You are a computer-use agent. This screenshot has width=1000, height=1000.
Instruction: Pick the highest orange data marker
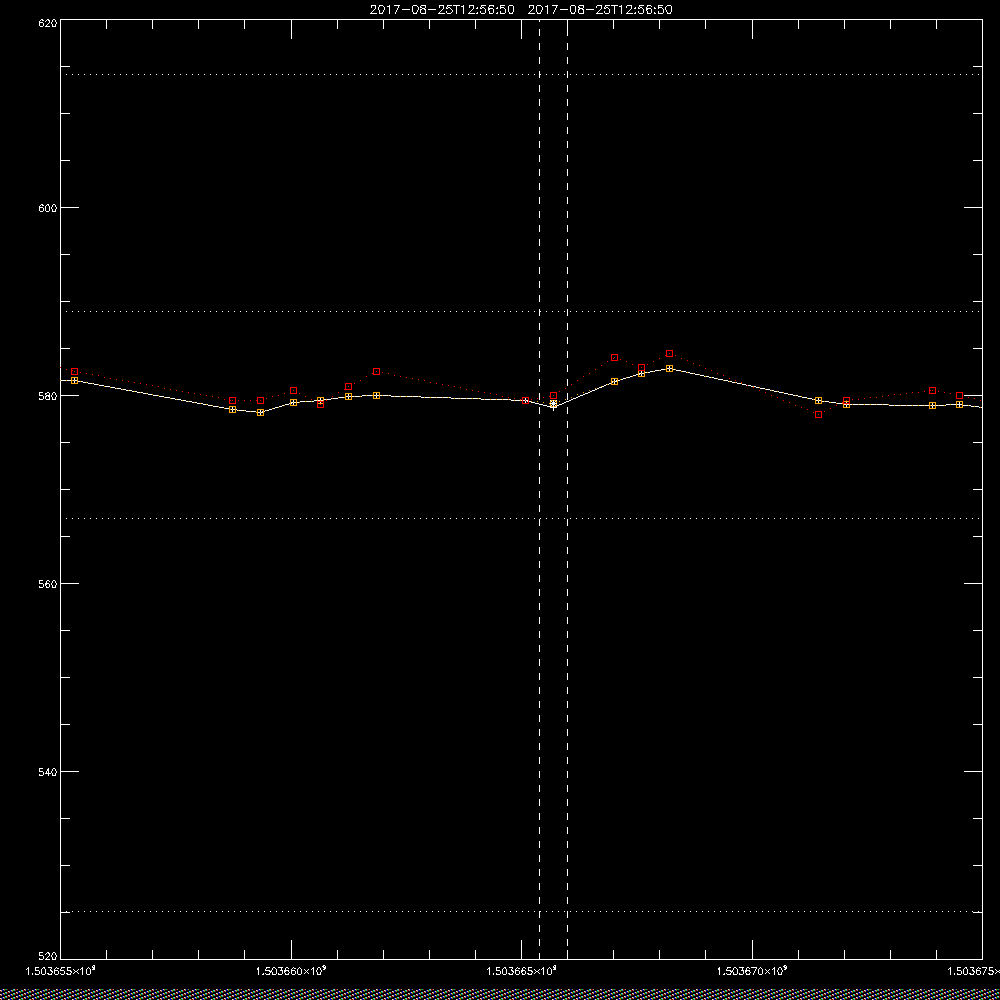(x=669, y=369)
